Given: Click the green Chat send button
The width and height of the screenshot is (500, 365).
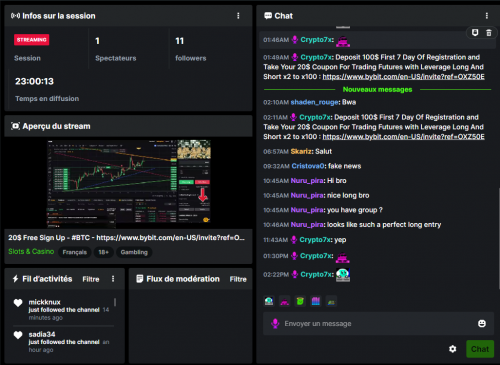Looking at the screenshot, I should tap(480, 349).
